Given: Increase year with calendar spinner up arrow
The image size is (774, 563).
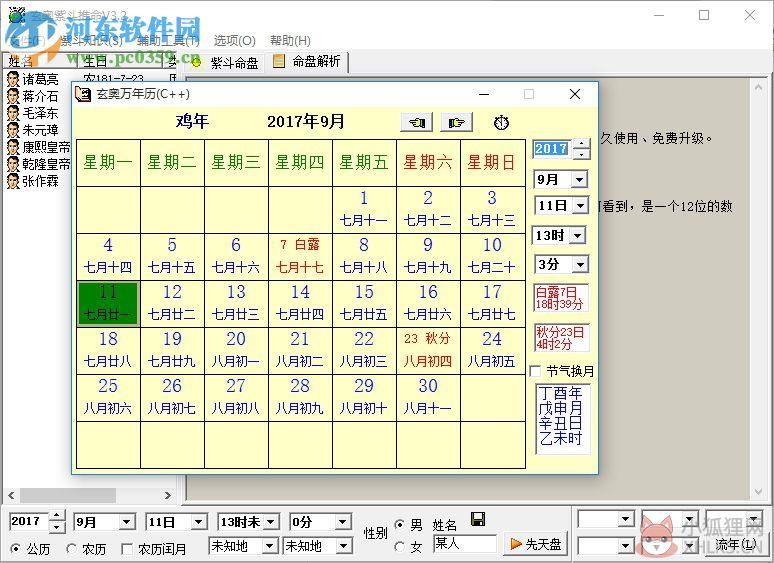Looking at the screenshot, I should click(x=582, y=144).
